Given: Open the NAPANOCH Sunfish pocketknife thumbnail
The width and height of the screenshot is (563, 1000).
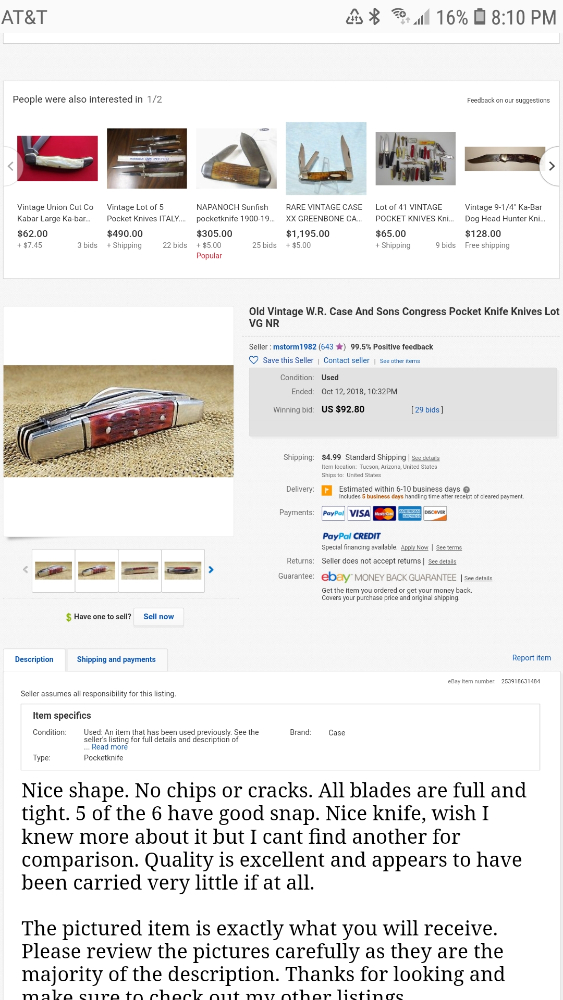Looking at the screenshot, I should point(236,158).
